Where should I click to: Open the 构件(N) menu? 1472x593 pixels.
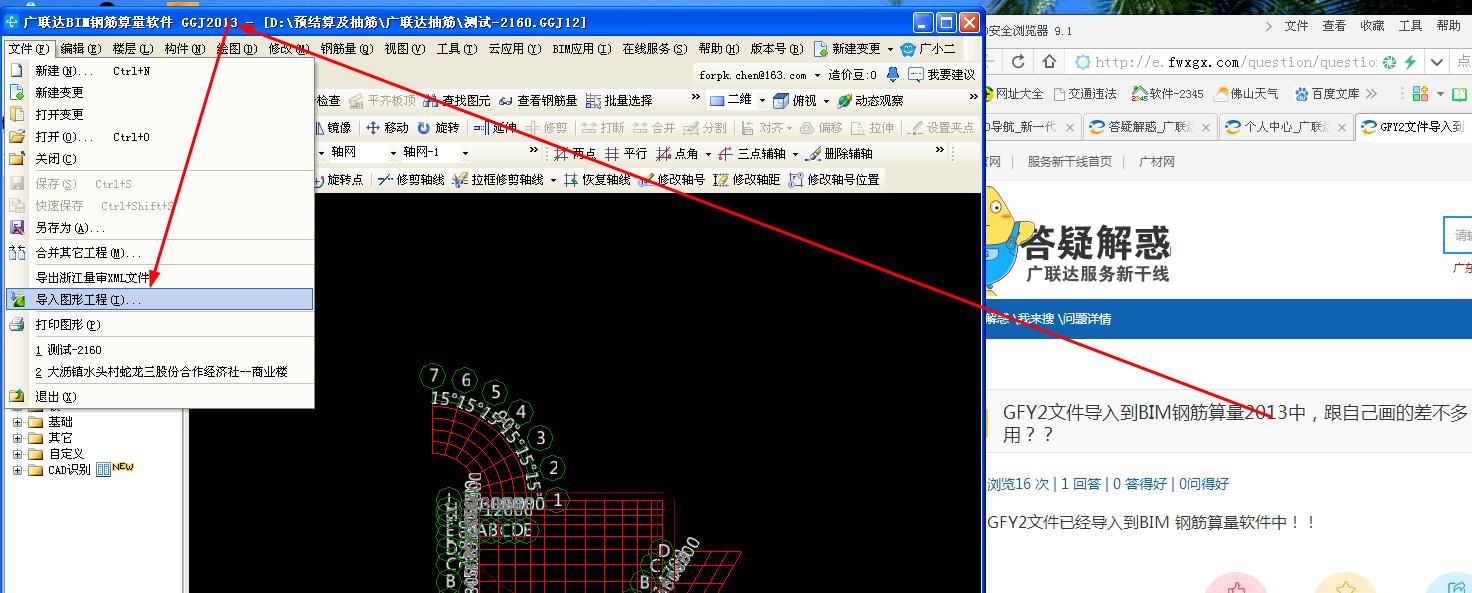click(185, 48)
